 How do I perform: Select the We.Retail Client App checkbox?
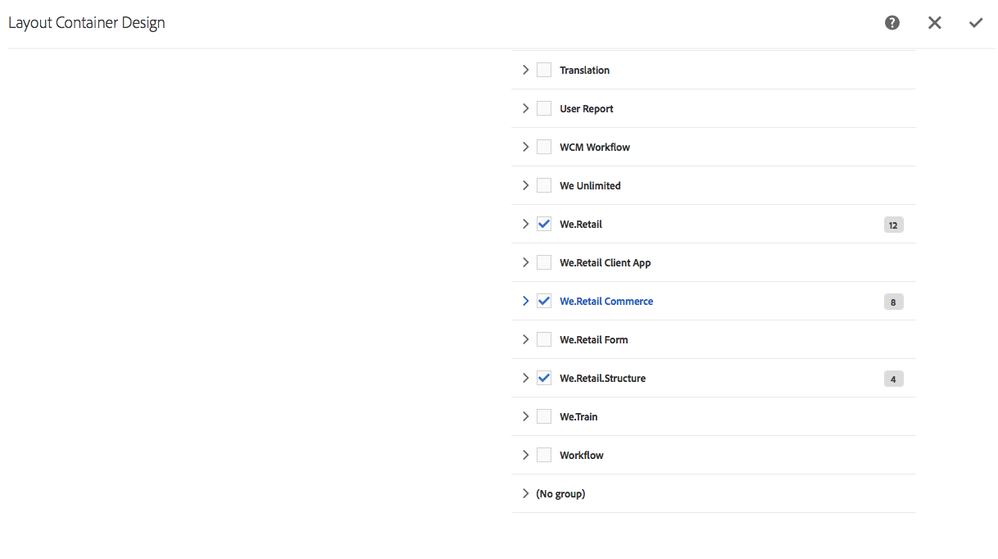tap(544, 262)
